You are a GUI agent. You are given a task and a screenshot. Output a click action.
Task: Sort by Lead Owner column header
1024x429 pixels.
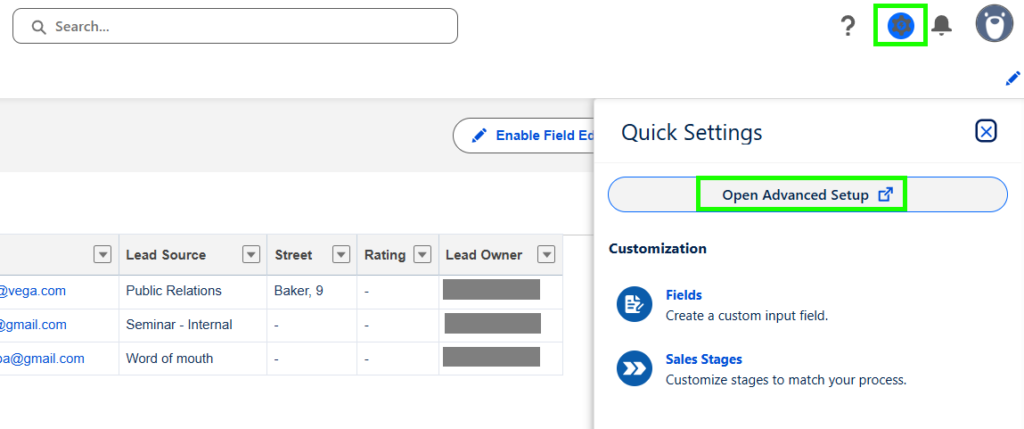click(x=484, y=255)
